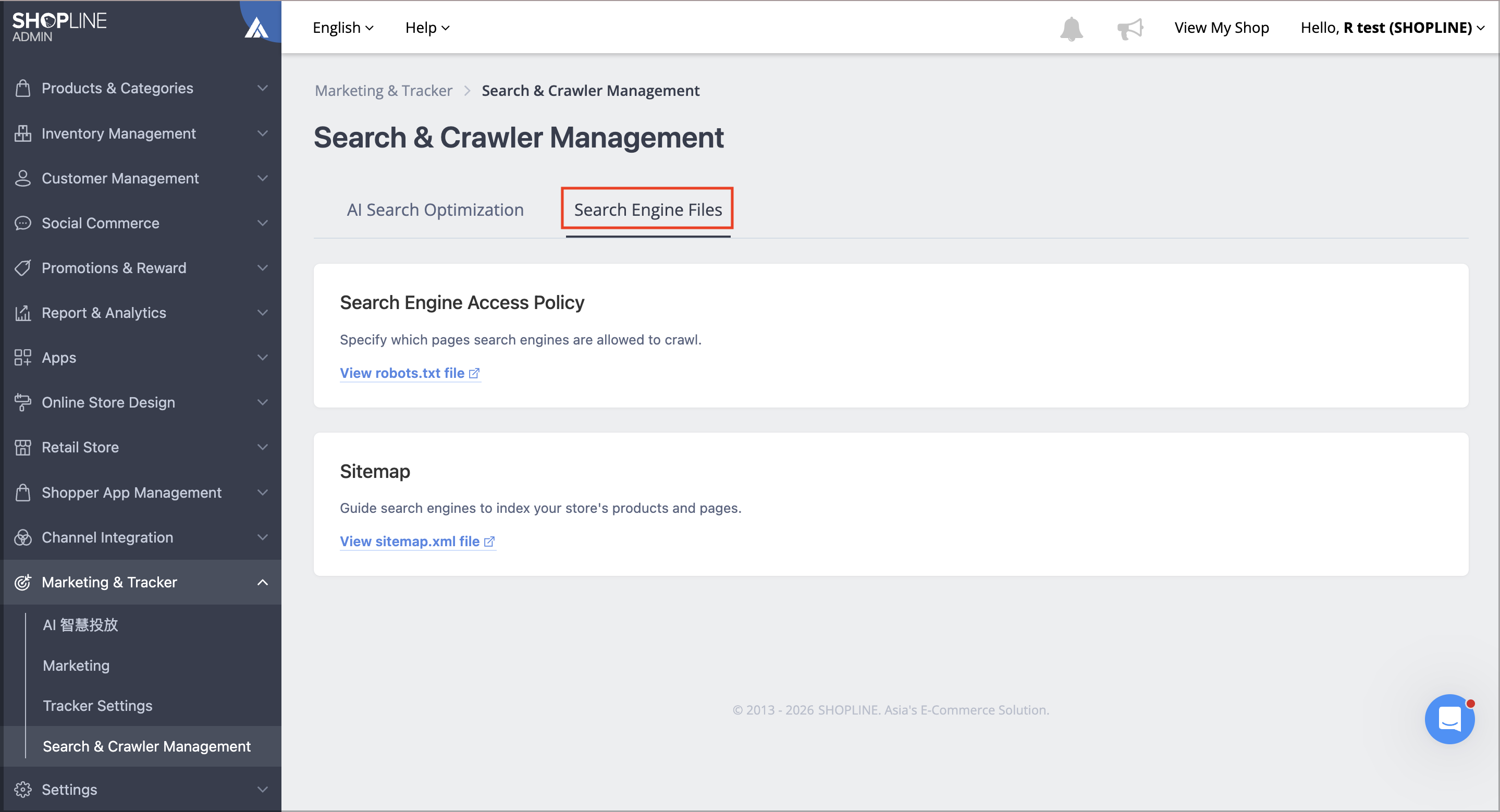
Task: Click the SHOPLINE Admin logo
Action: (x=59, y=27)
